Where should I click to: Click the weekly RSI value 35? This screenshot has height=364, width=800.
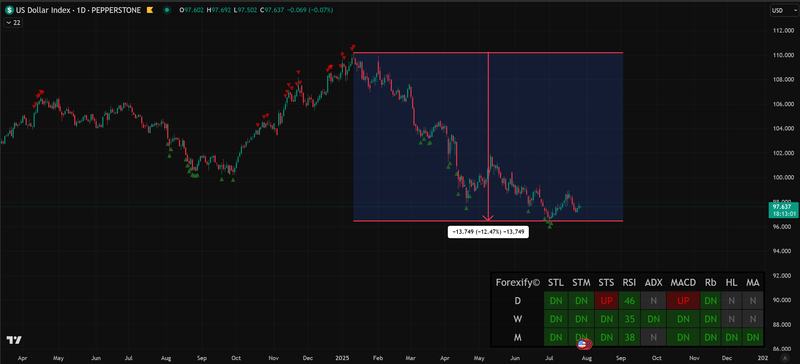pyautogui.click(x=629, y=319)
